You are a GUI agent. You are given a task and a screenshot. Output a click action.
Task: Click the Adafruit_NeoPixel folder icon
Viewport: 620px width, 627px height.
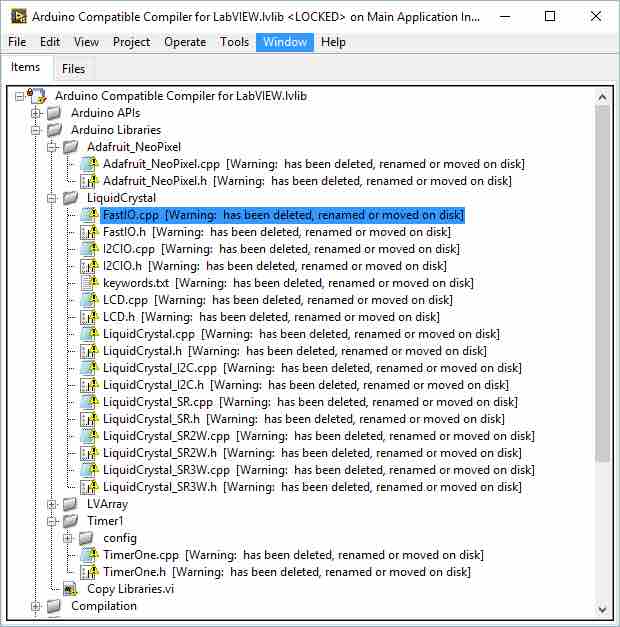coord(70,147)
